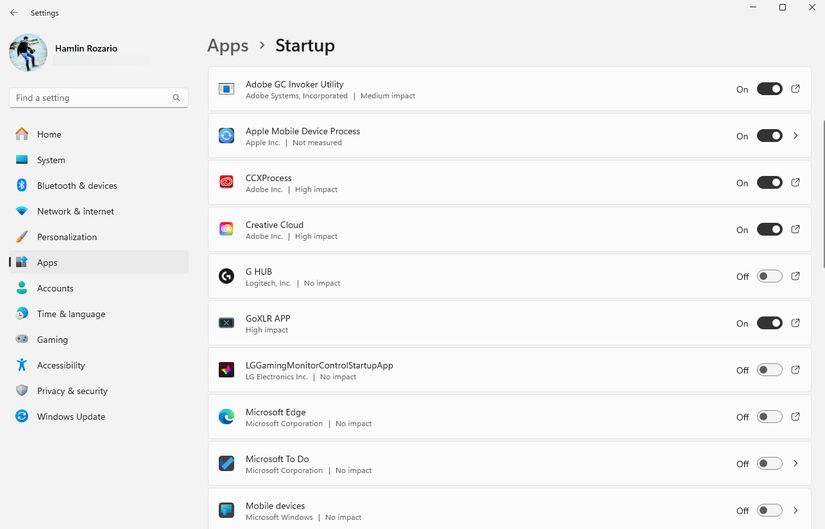Click the G HUB app icon
Screen dimensions: 825x529
click(x=227, y=276)
